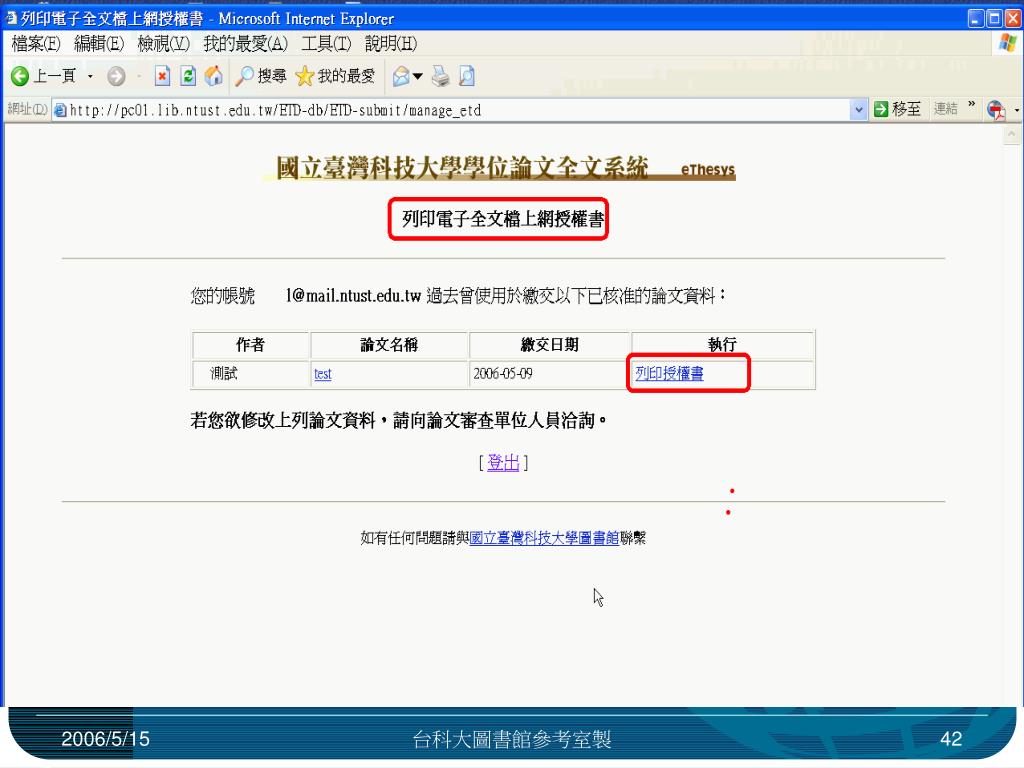Open the 搜尋 search pane

(261, 76)
